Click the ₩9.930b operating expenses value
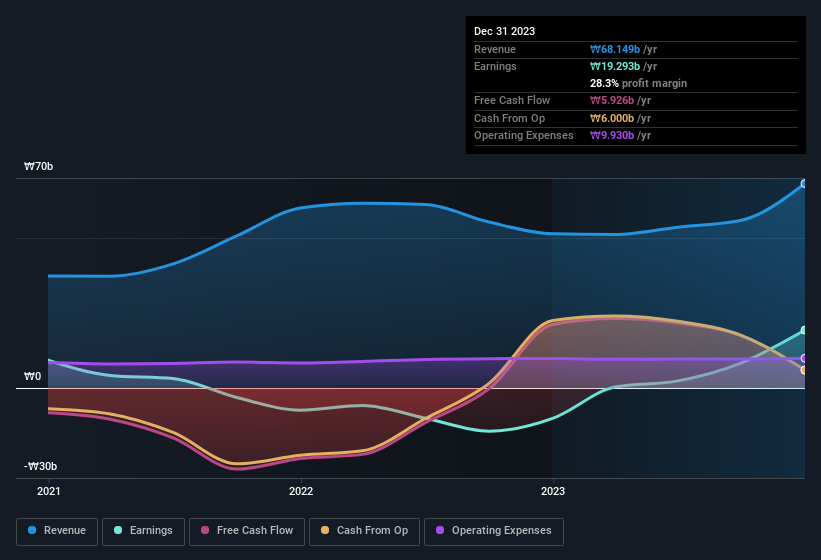This screenshot has height=560, width=821. point(612,135)
